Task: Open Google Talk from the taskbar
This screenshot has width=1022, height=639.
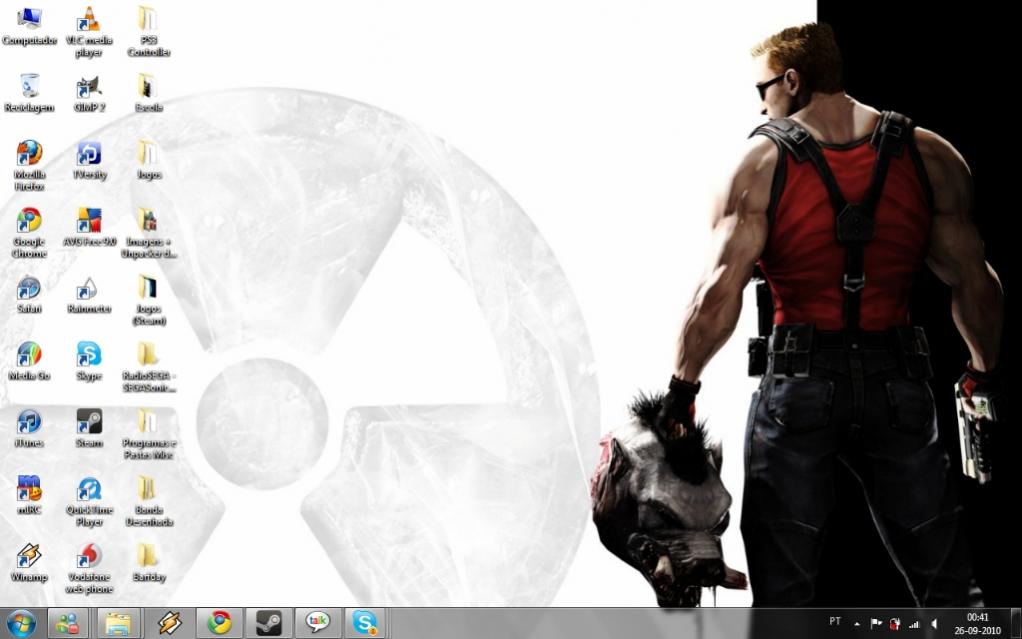Action: 317,624
